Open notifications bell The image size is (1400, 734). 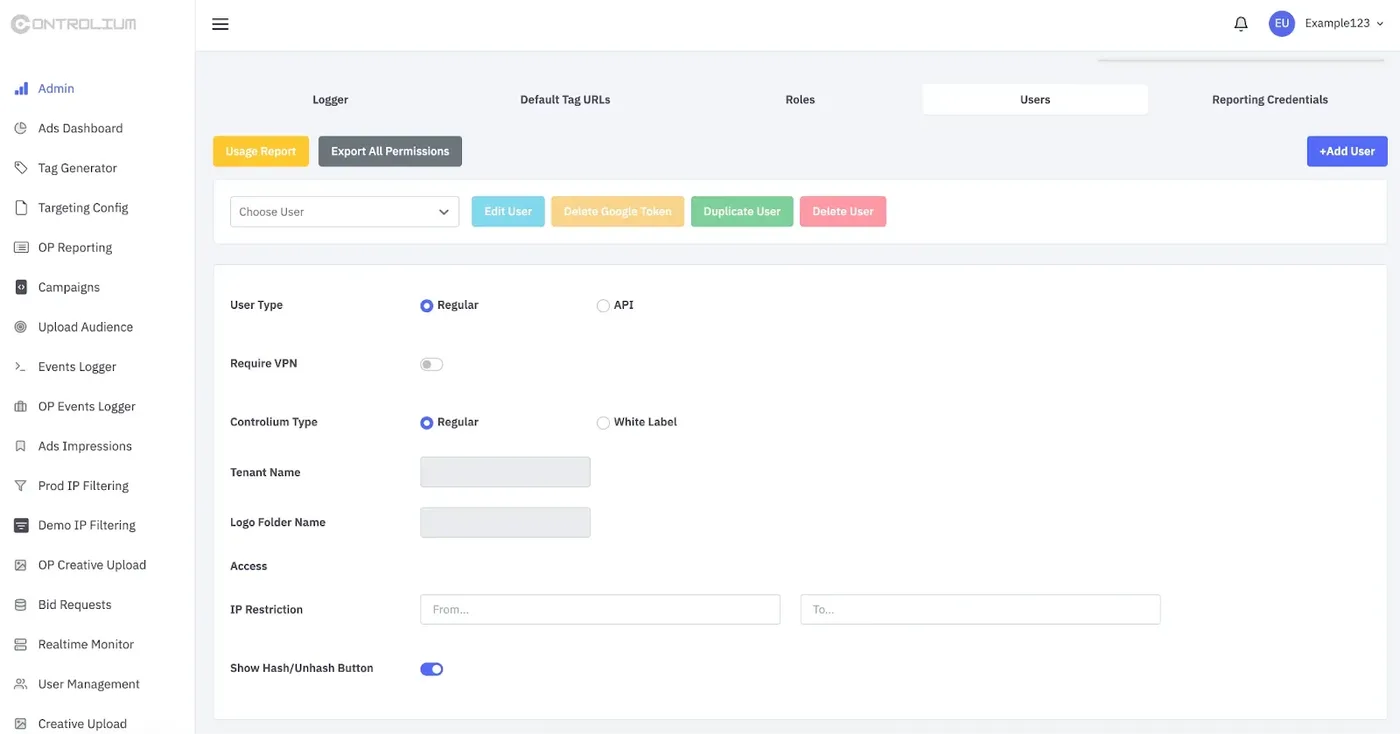click(x=1241, y=24)
